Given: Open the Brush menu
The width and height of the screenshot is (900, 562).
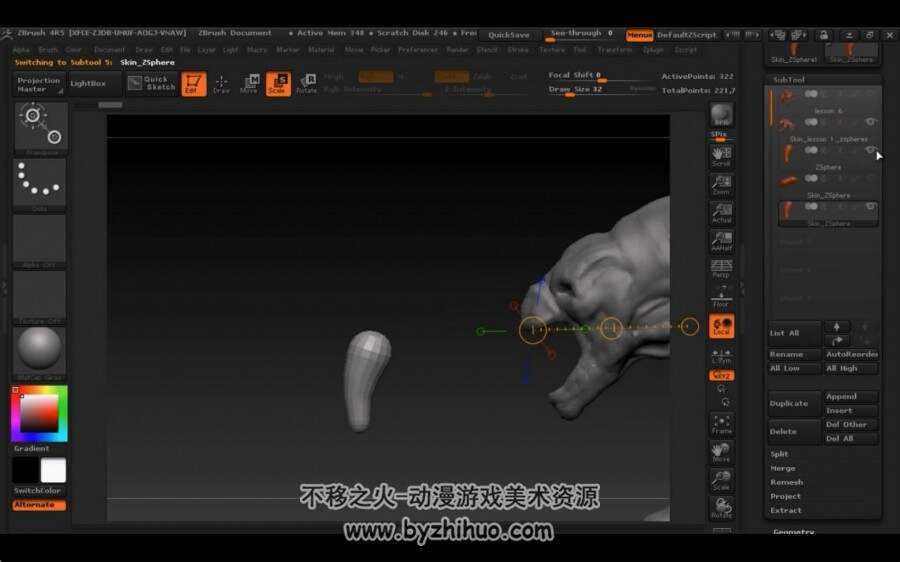Looking at the screenshot, I should click(48, 50).
